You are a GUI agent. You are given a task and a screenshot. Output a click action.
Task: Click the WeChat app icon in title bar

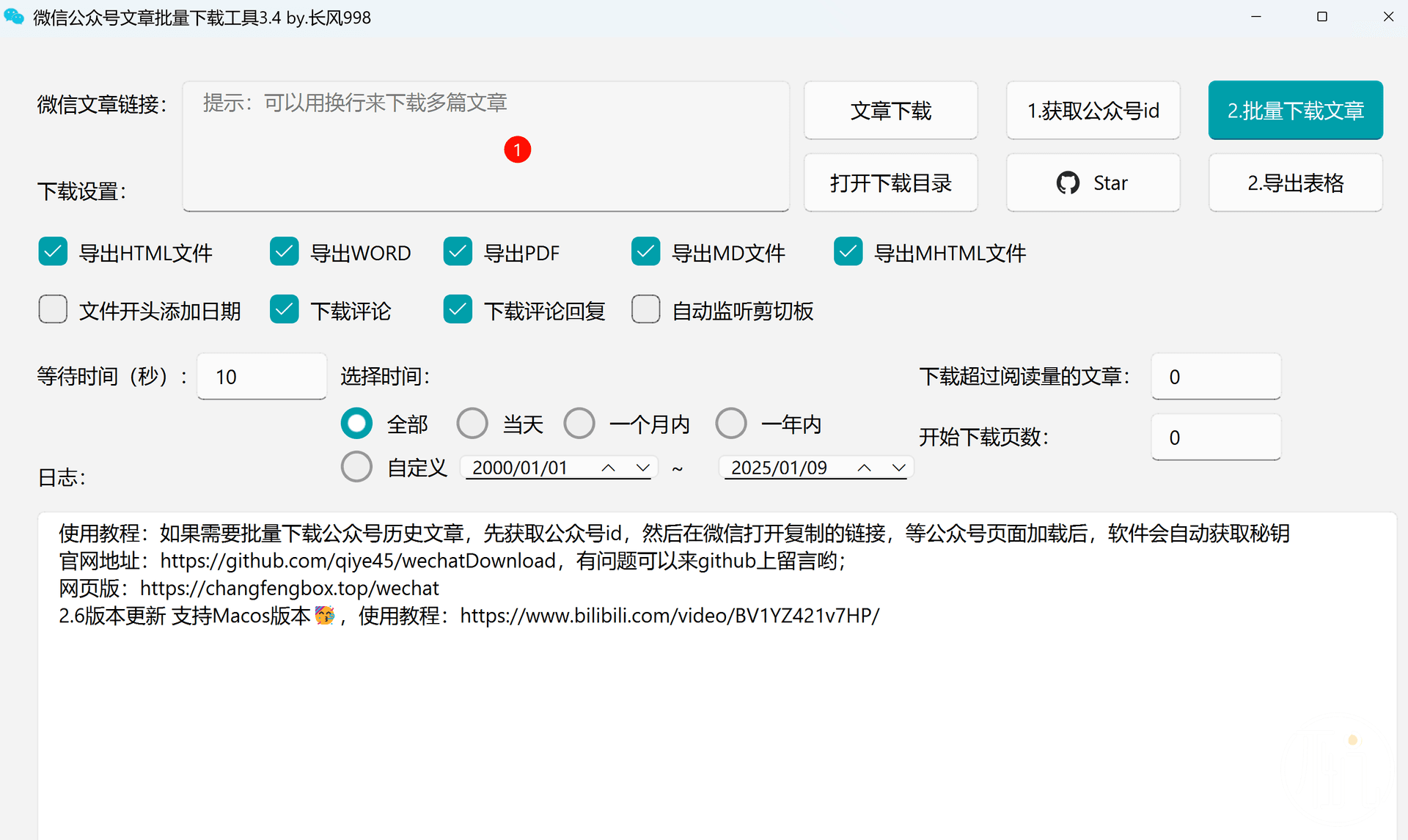click(14, 17)
